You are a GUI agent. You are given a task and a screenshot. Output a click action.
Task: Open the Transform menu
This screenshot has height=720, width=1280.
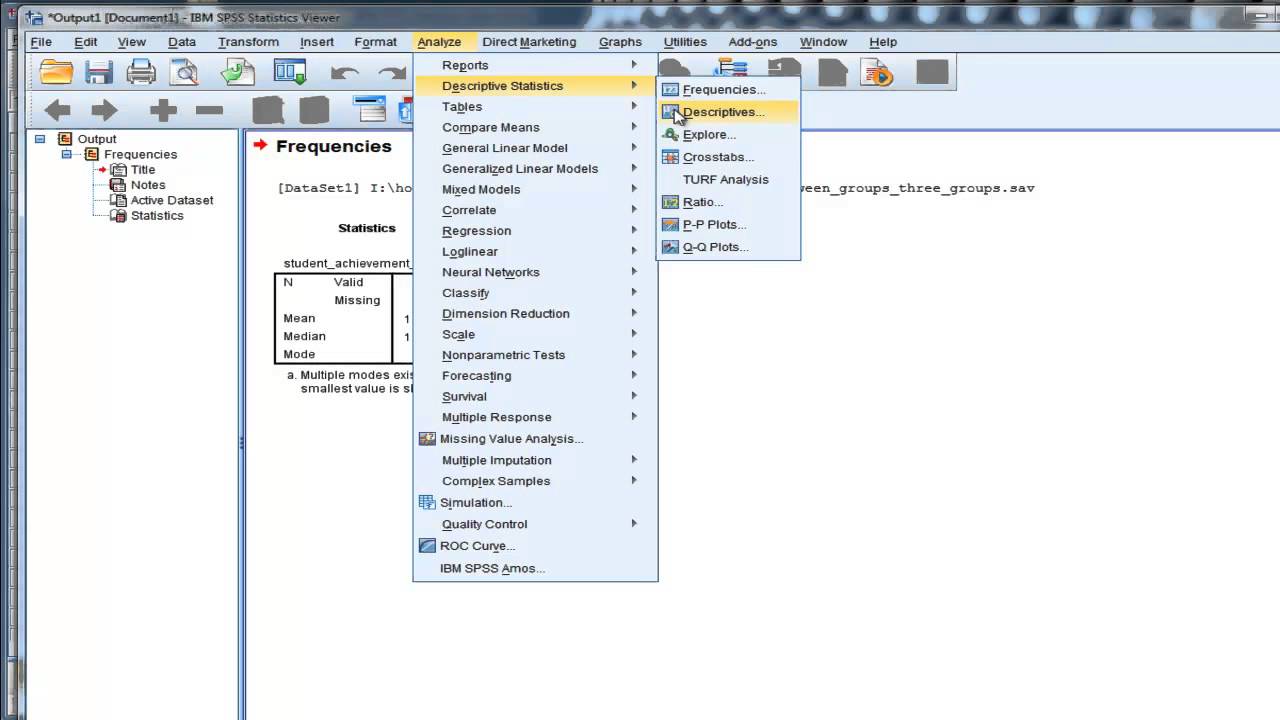(248, 42)
